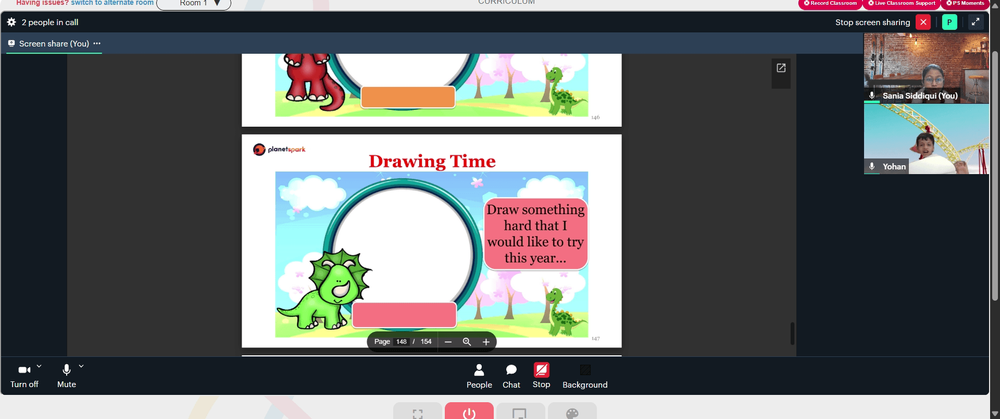Select the Screen share (You) tab
The height and width of the screenshot is (419, 1000).
click(x=54, y=43)
